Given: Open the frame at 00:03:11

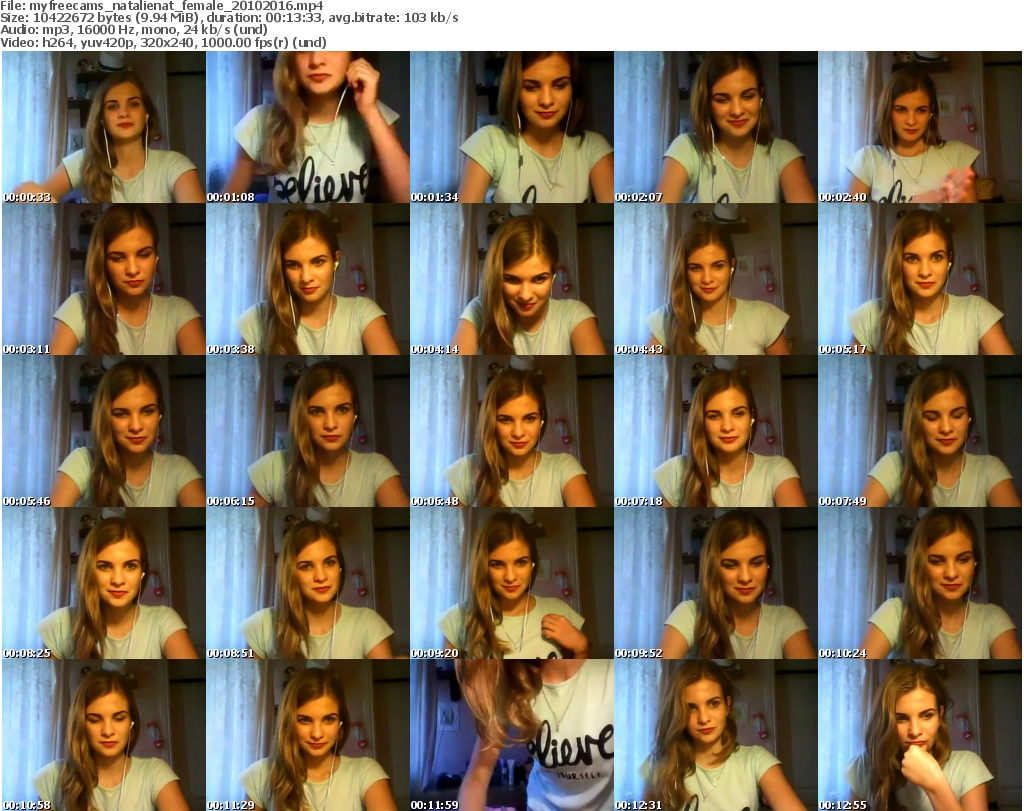Looking at the screenshot, I should (104, 279).
